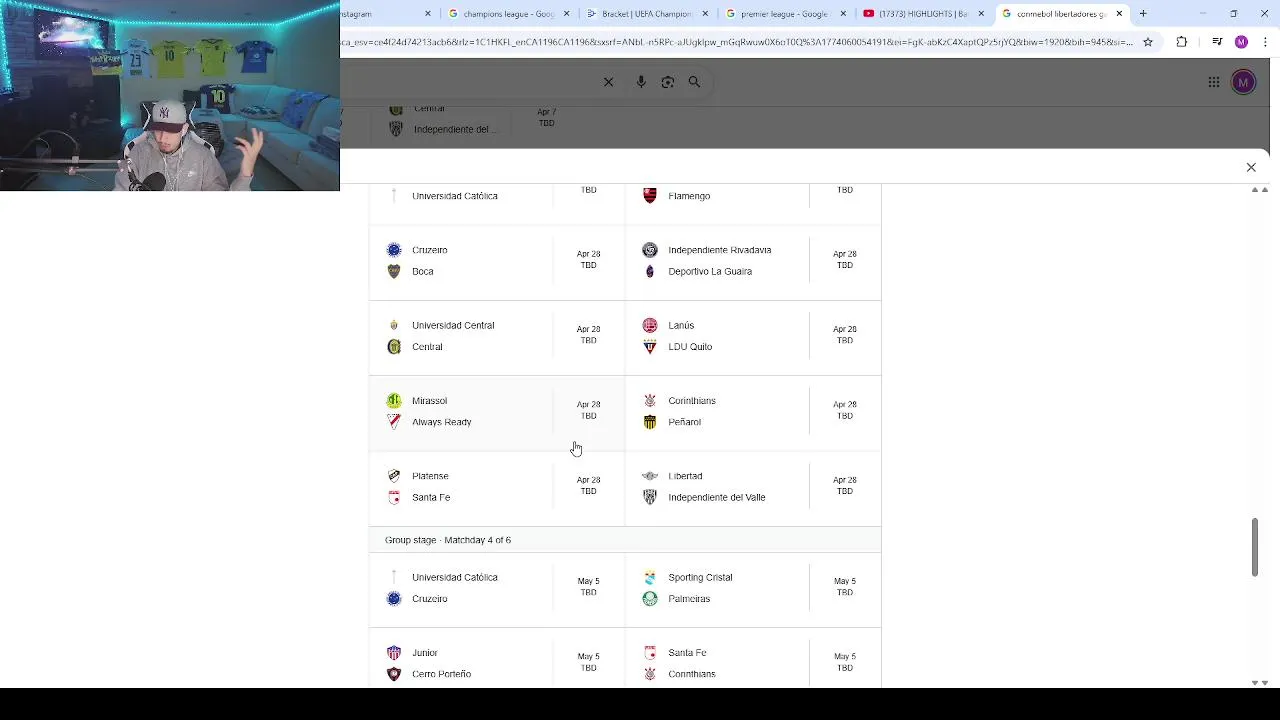This screenshot has width=1280, height=720.
Task: Click Corinthians crest in Corinthians vs Peñarol match
Action: (x=650, y=401)
